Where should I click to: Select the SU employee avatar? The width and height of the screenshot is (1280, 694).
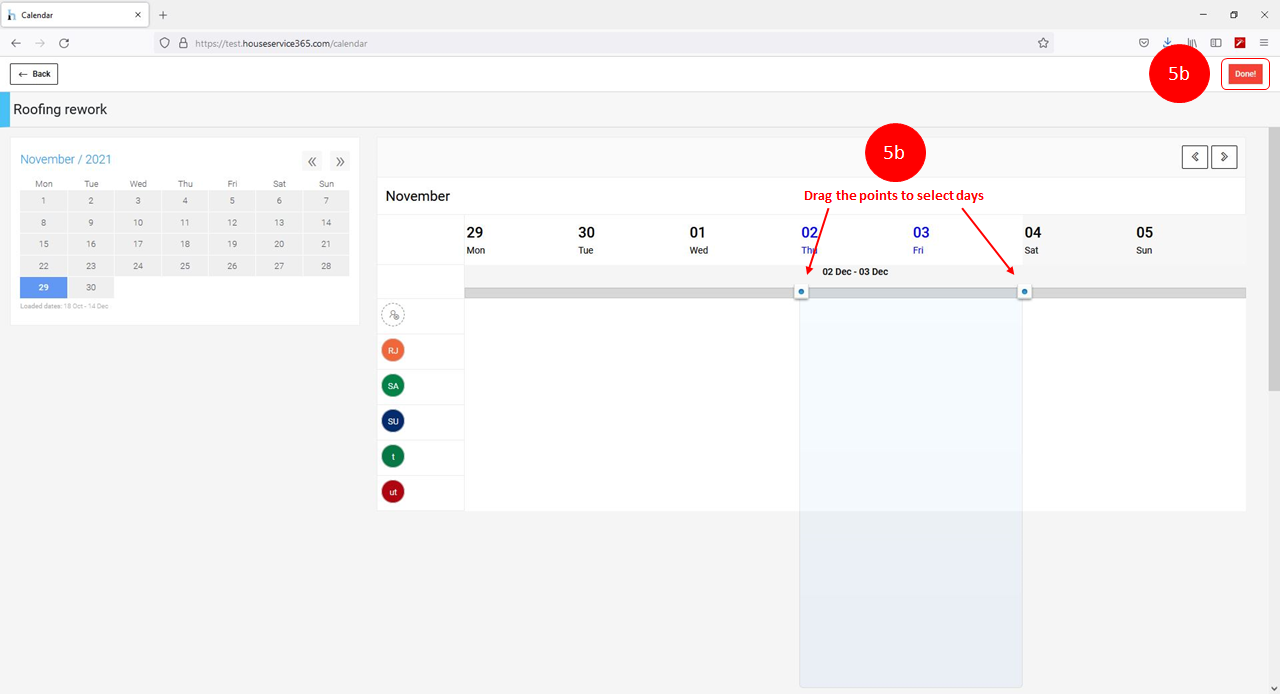[x=393, y=421]
